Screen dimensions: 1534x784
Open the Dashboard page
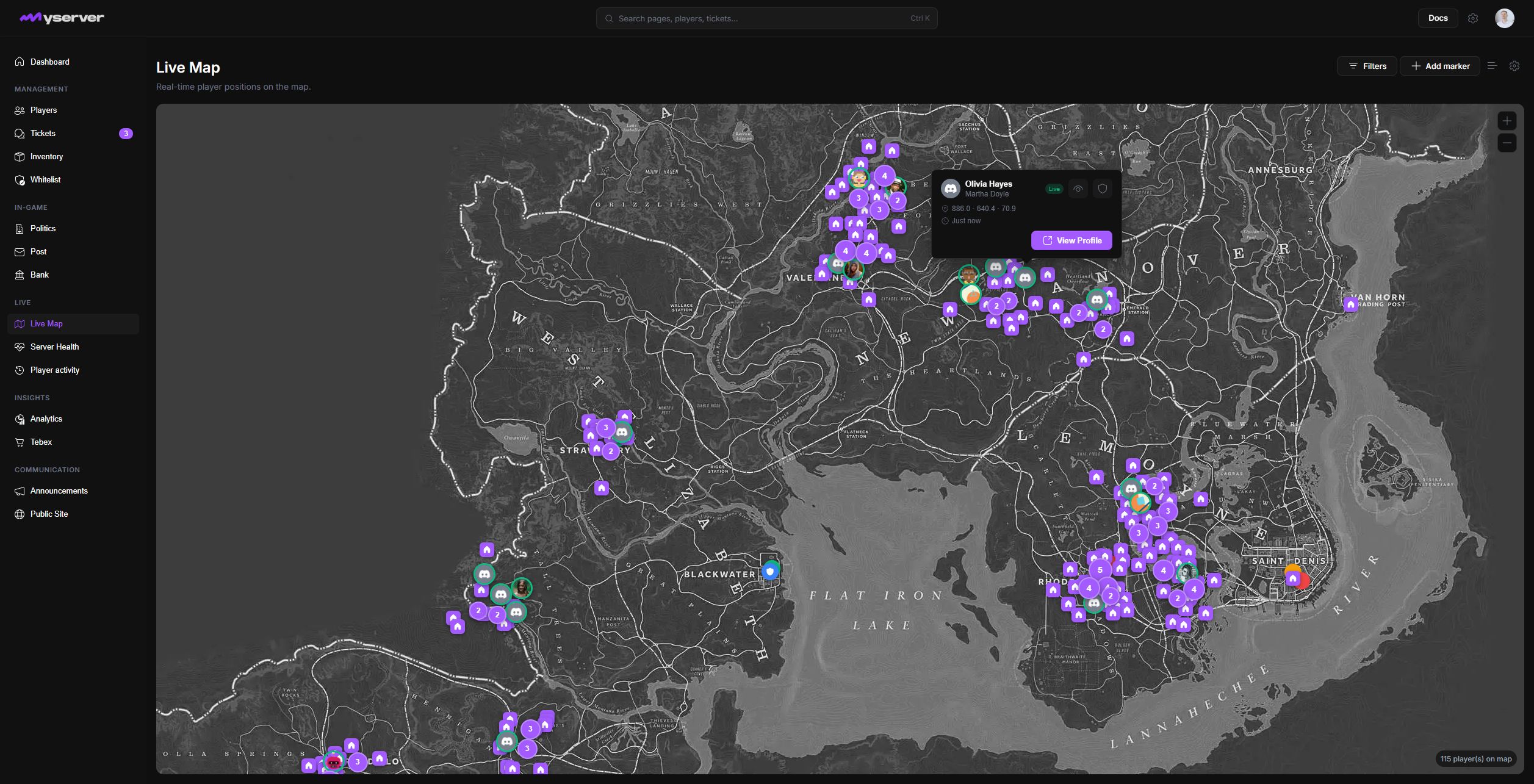[x=73, y=62]
